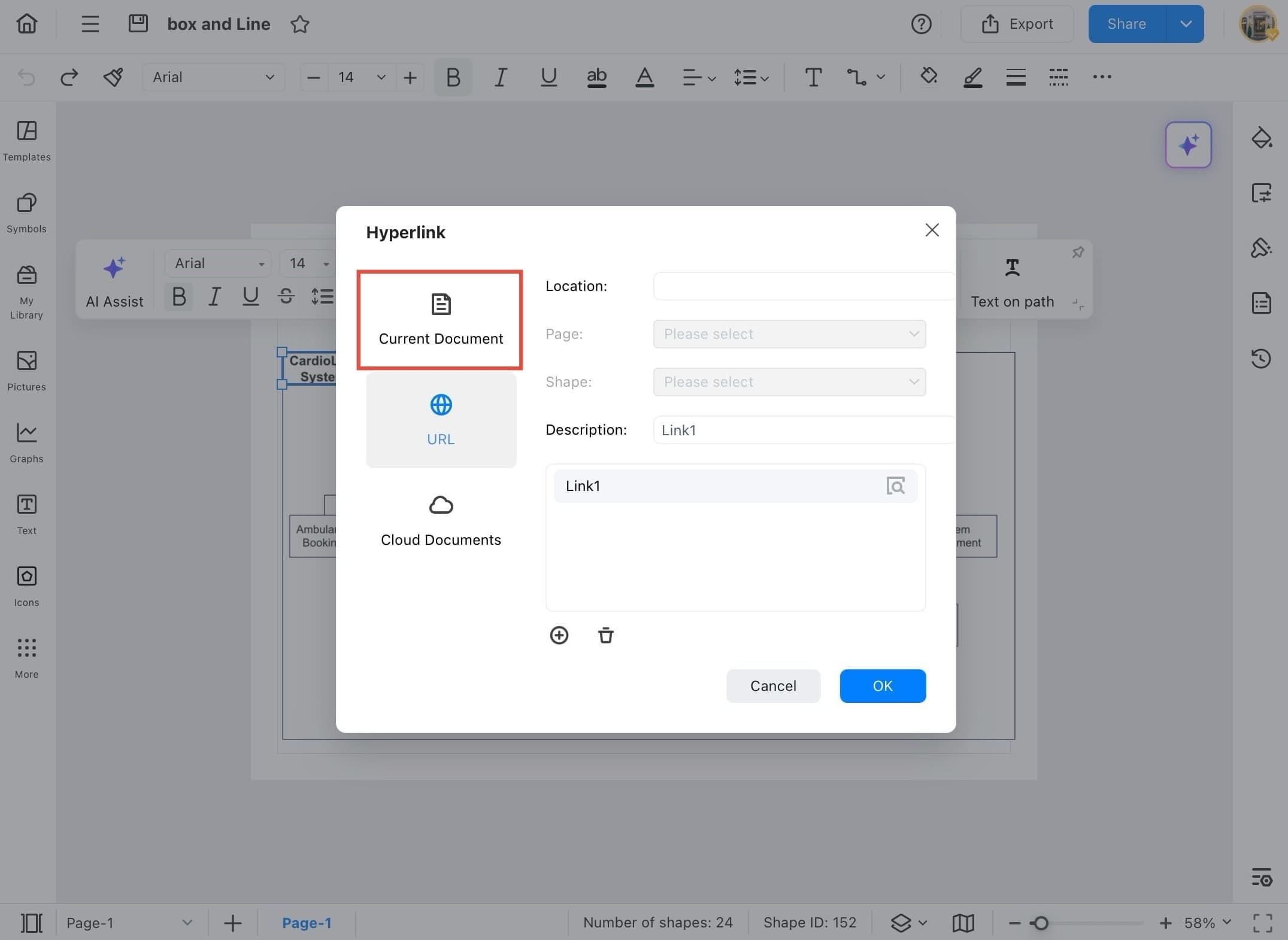The width and height of the screenshot is (1288, 940).
Task: Delete Link1 using the trash icon
Action: click(x=605, y=635)
